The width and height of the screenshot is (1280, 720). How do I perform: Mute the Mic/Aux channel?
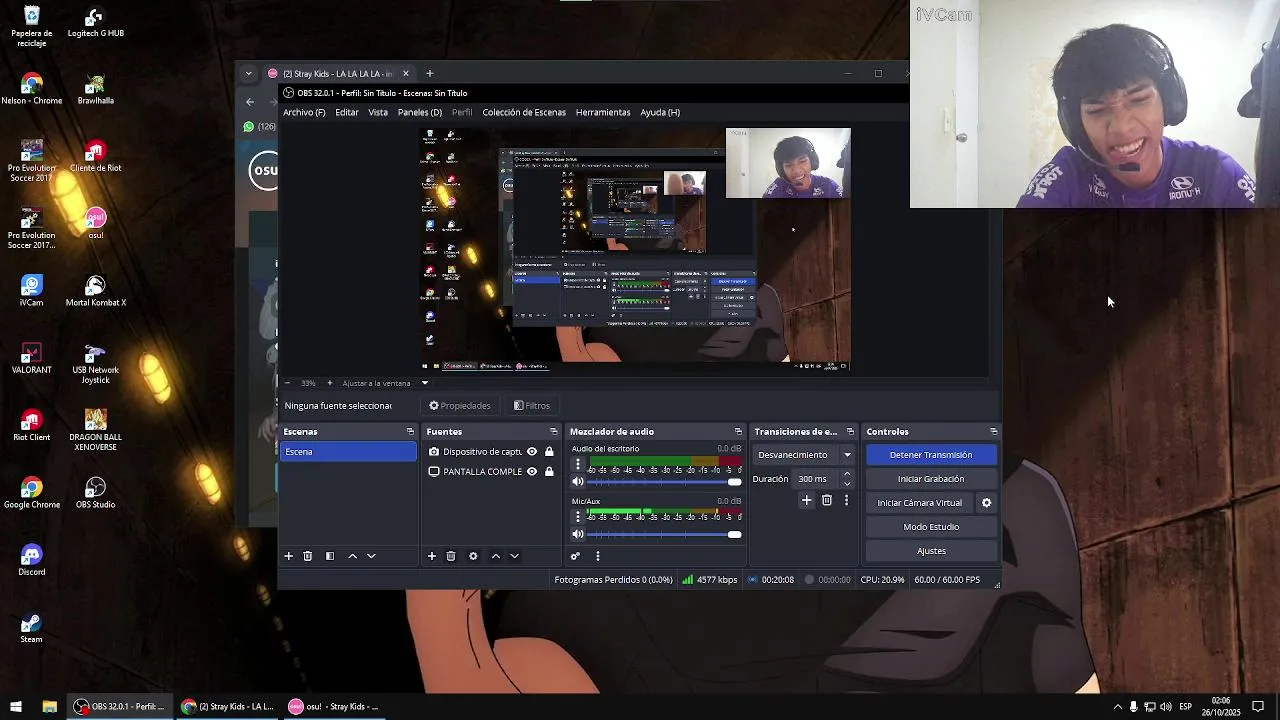(577, 534)
